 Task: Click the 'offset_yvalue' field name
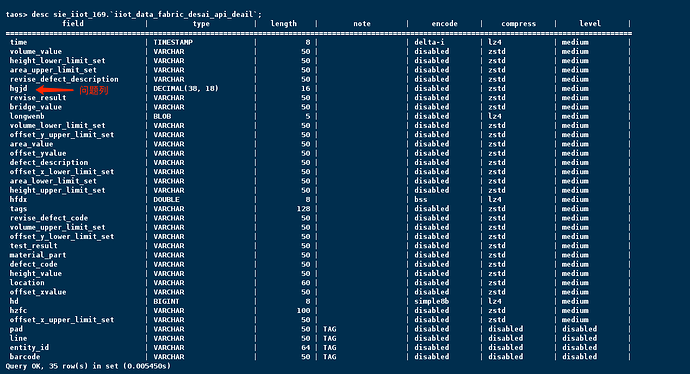coord(38,153)
